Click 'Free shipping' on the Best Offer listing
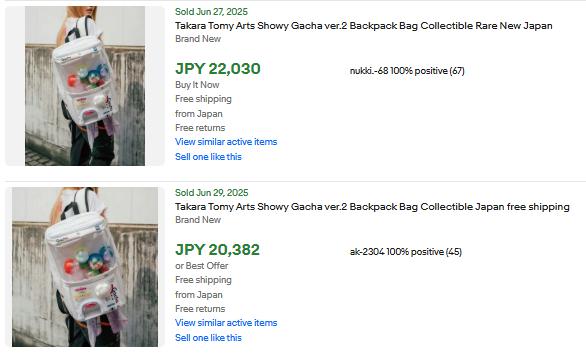 pos(203,280)
